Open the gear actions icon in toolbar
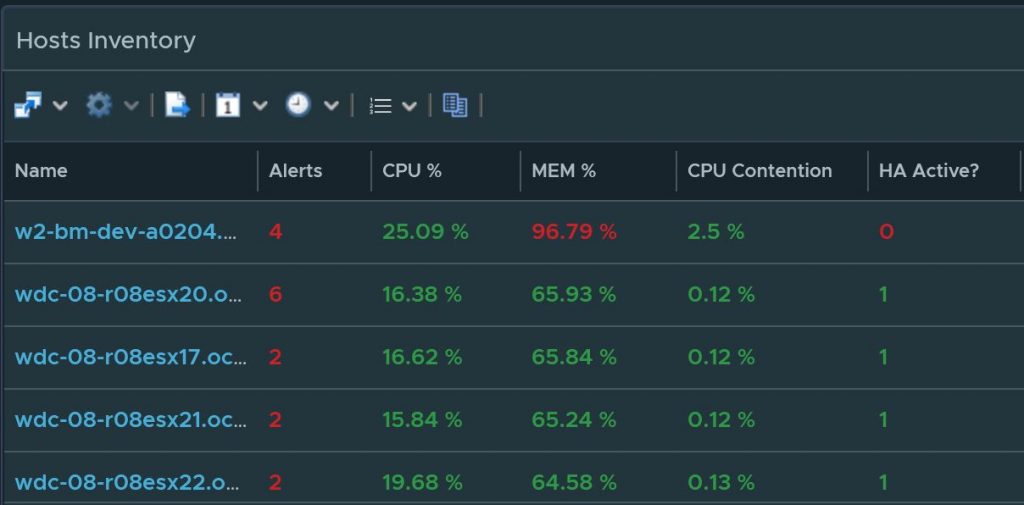Image resolution: width=1024 pixels, height=505 pixels. pyautogui.click(x=98, y=105)
